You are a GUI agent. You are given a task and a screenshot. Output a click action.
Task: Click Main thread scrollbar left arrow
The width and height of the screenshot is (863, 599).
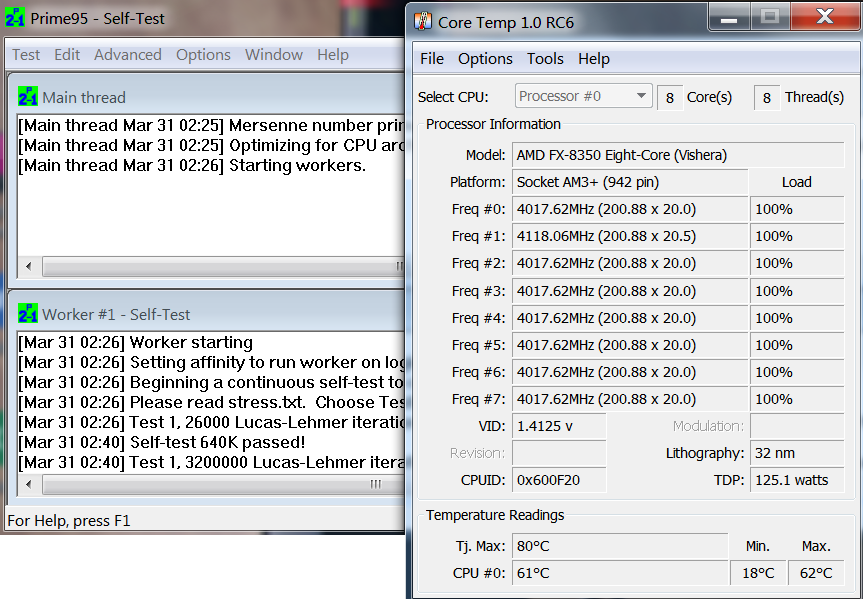click(x=29, y=267)
